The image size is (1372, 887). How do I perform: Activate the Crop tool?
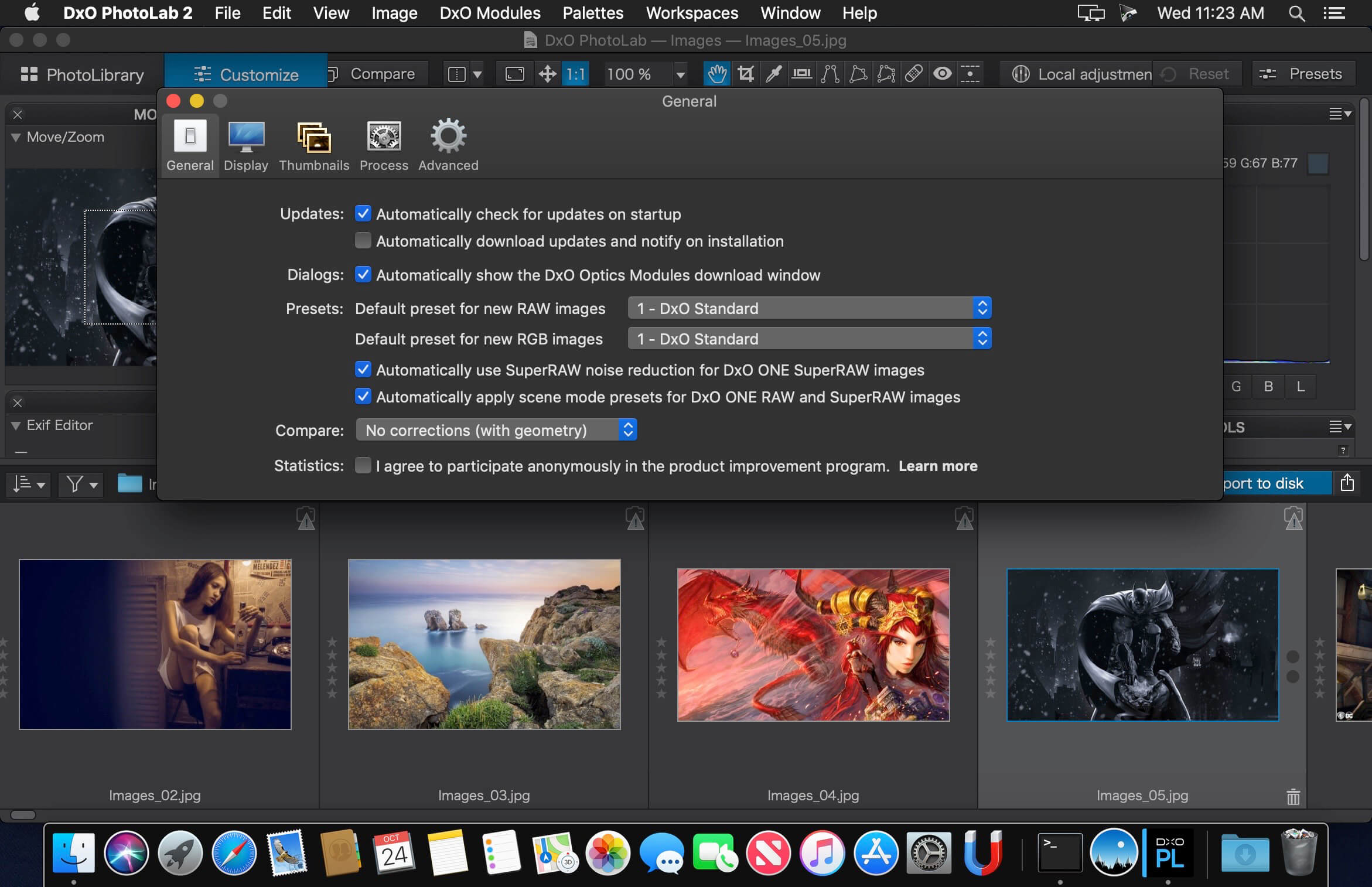coord(746,74)
